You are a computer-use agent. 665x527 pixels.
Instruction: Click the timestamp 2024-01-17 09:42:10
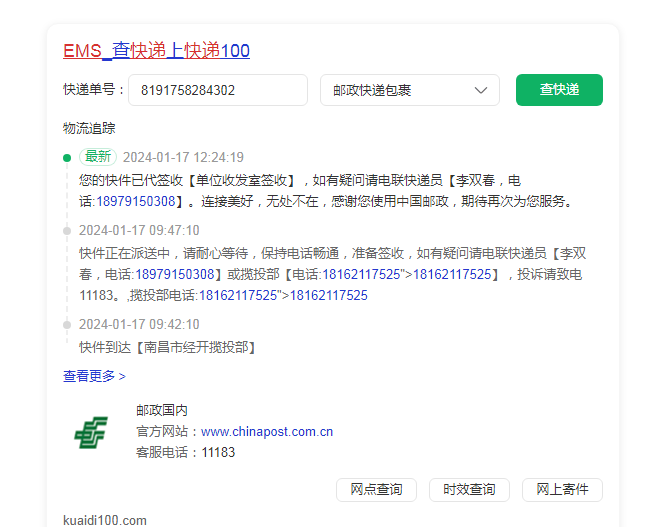pos(139,324)
